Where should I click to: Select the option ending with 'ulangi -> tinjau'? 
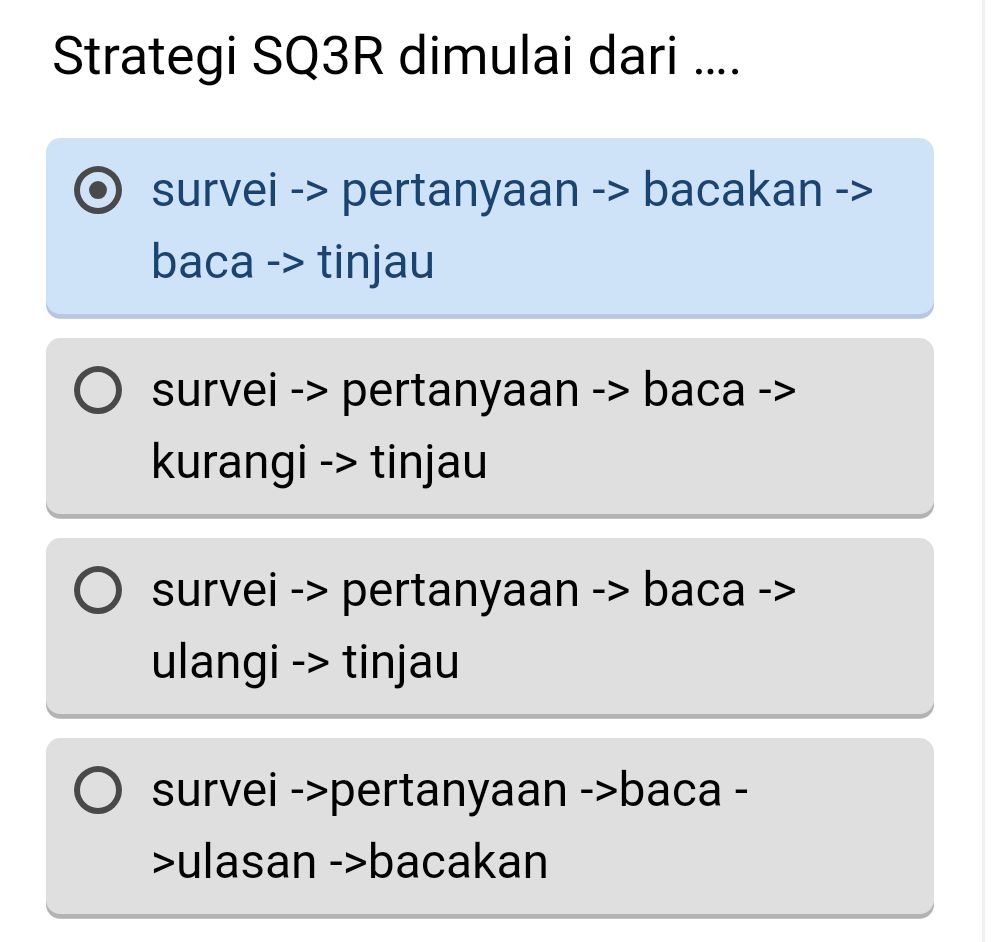click(x=490, y=625)
